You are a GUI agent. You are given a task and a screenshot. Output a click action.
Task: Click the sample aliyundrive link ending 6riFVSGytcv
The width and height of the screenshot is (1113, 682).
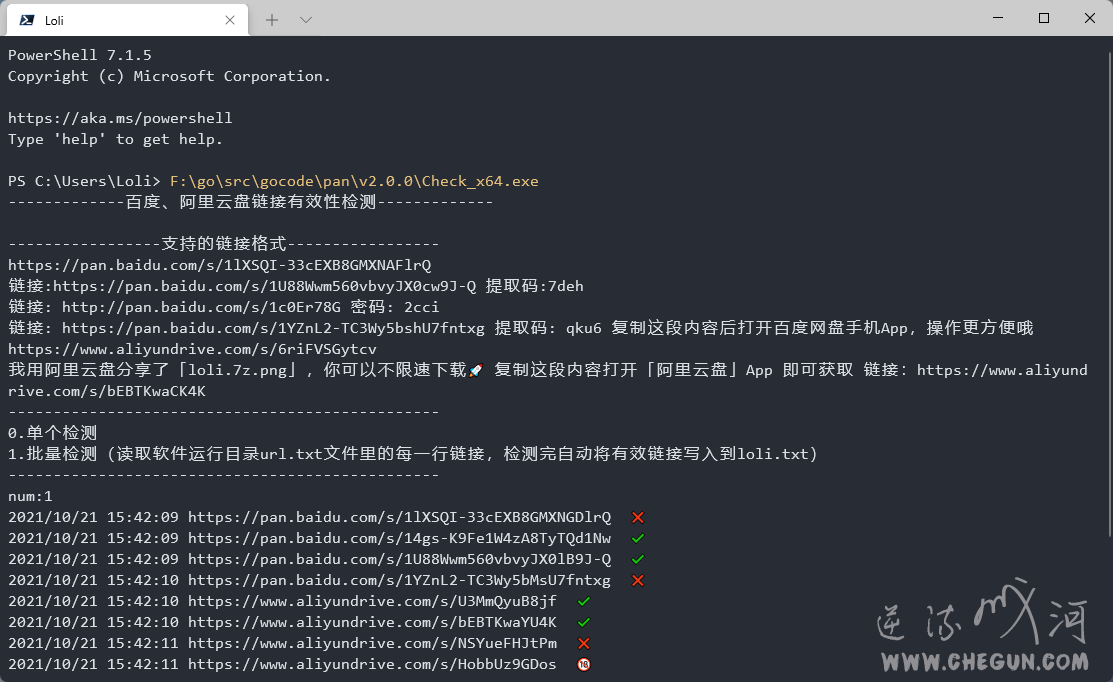coord(192,348)
